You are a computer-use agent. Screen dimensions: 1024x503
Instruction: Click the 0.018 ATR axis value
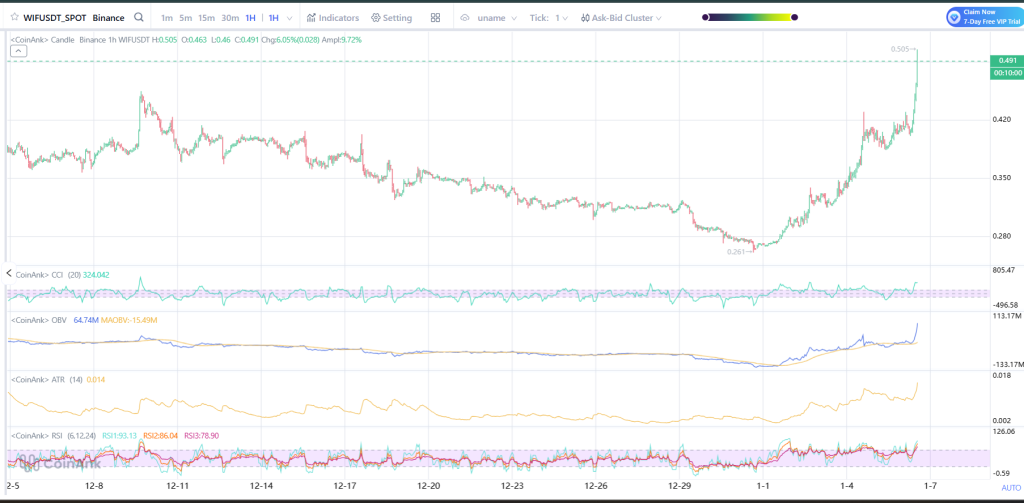click(1003, 375)
